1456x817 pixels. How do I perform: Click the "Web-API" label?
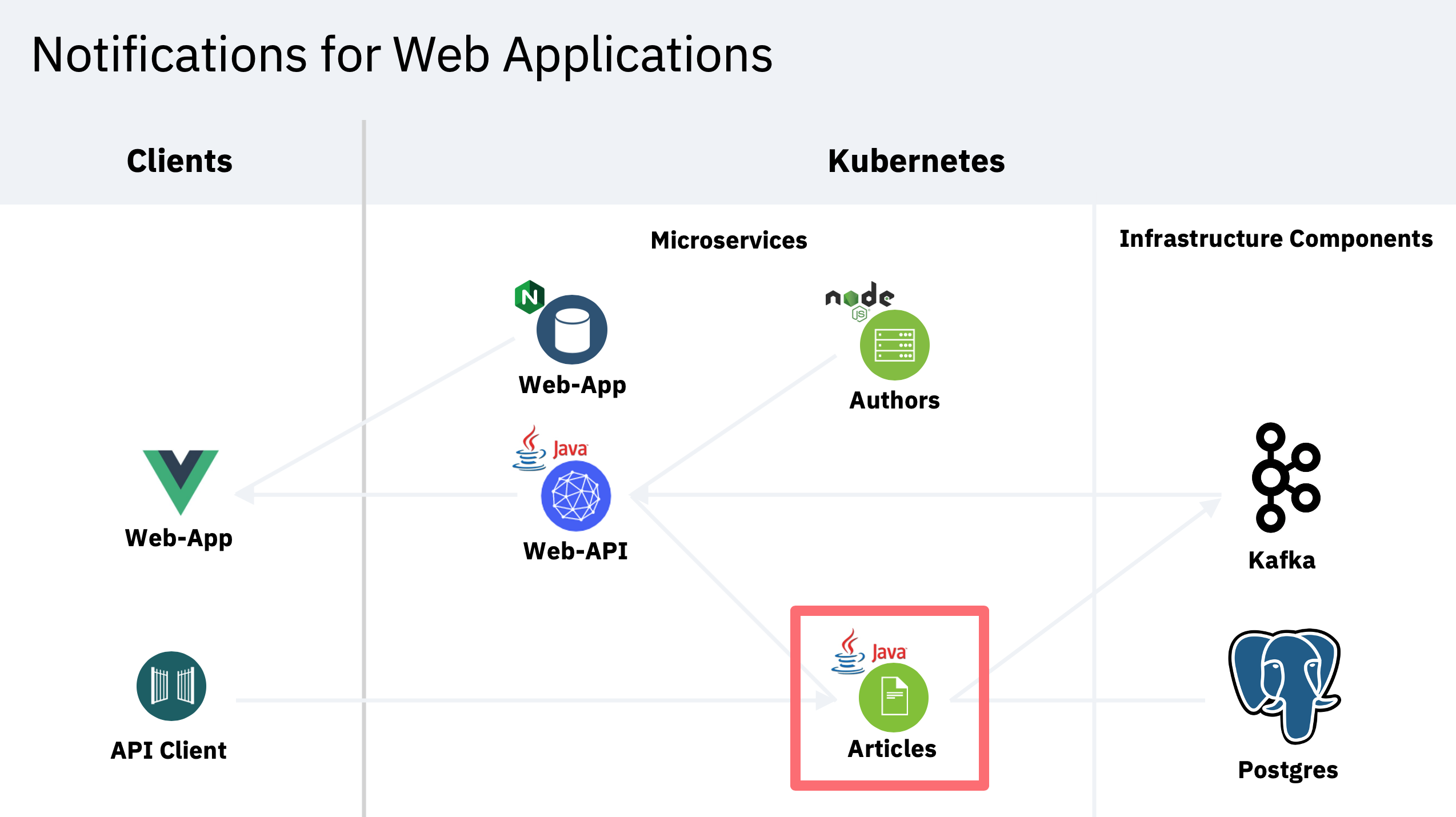[575, 551]
